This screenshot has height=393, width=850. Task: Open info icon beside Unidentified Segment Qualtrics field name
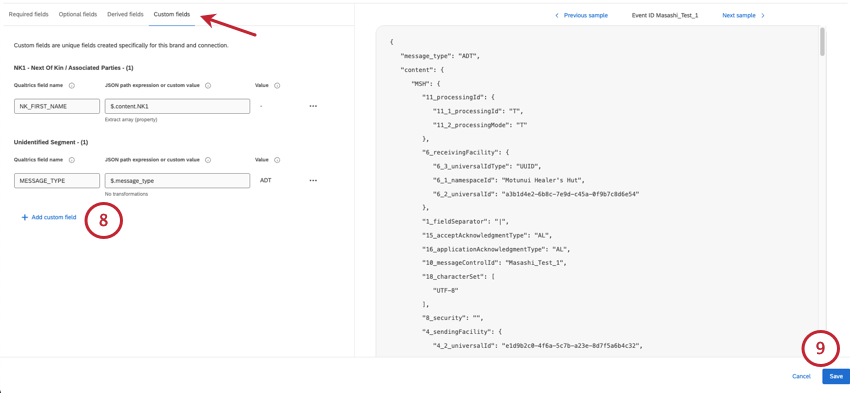pos(72,160)
